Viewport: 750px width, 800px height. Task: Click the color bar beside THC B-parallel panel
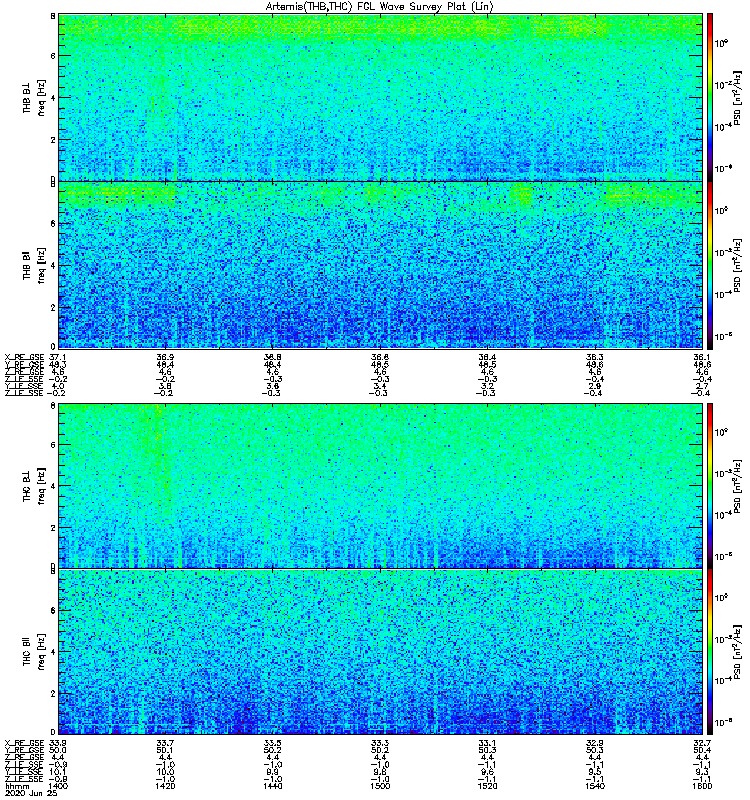tap(710, 652)
